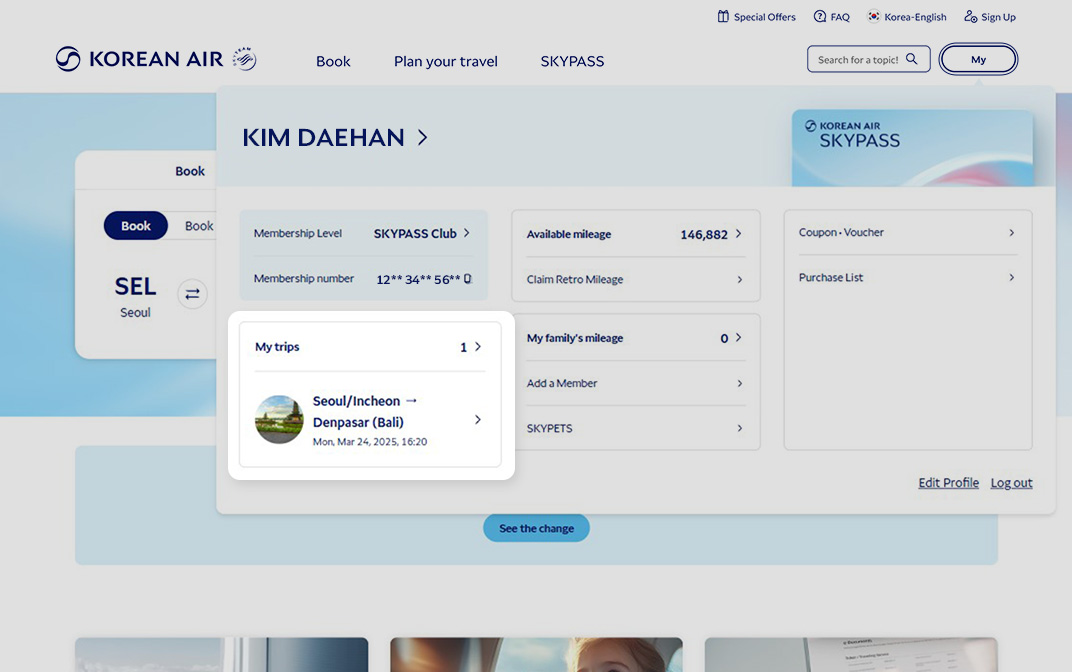The width and height of the screenshot is (1072, 672).
Task: Open My family's mileage arrow
Action: tap(738, 338)
